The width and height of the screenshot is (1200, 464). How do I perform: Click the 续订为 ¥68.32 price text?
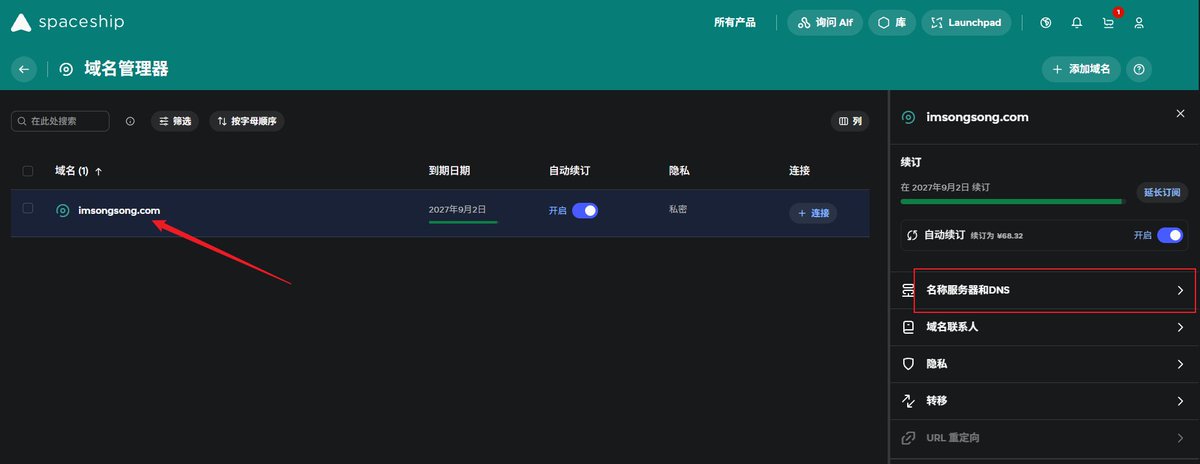click(x=995, y=236)
